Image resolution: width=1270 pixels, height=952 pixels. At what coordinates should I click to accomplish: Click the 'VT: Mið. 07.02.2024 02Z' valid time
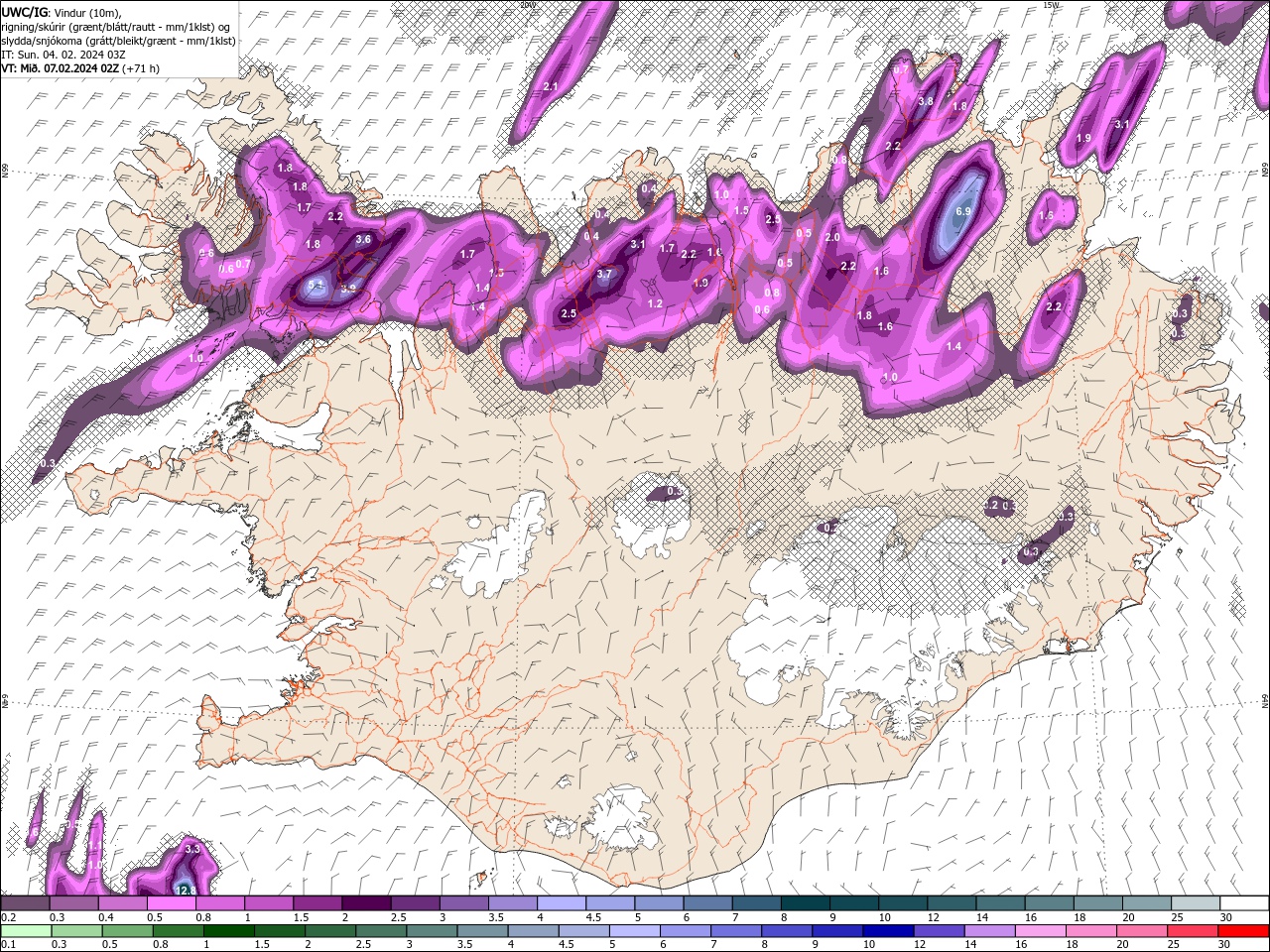[61, 68]
